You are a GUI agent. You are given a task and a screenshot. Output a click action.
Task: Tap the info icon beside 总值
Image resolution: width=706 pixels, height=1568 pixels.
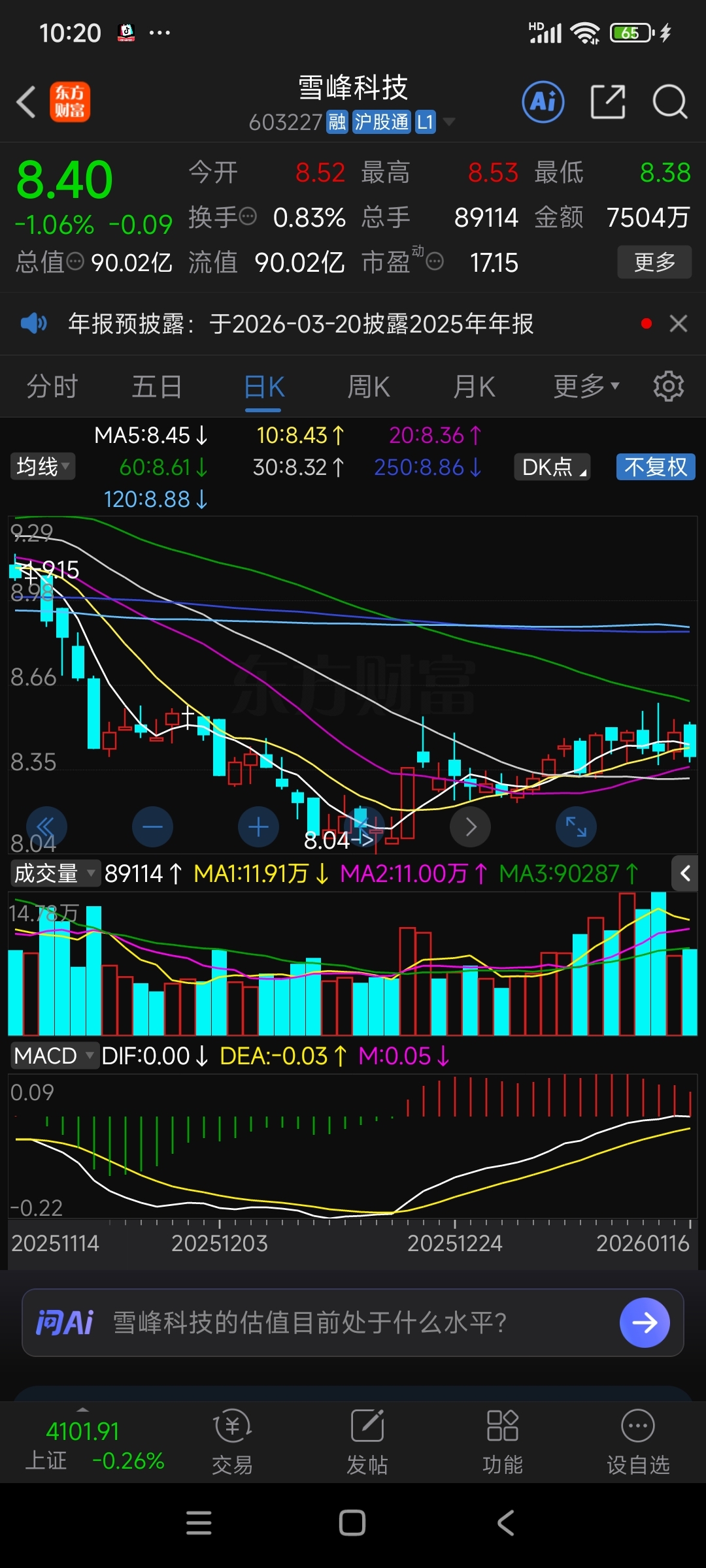pos(75,262)
